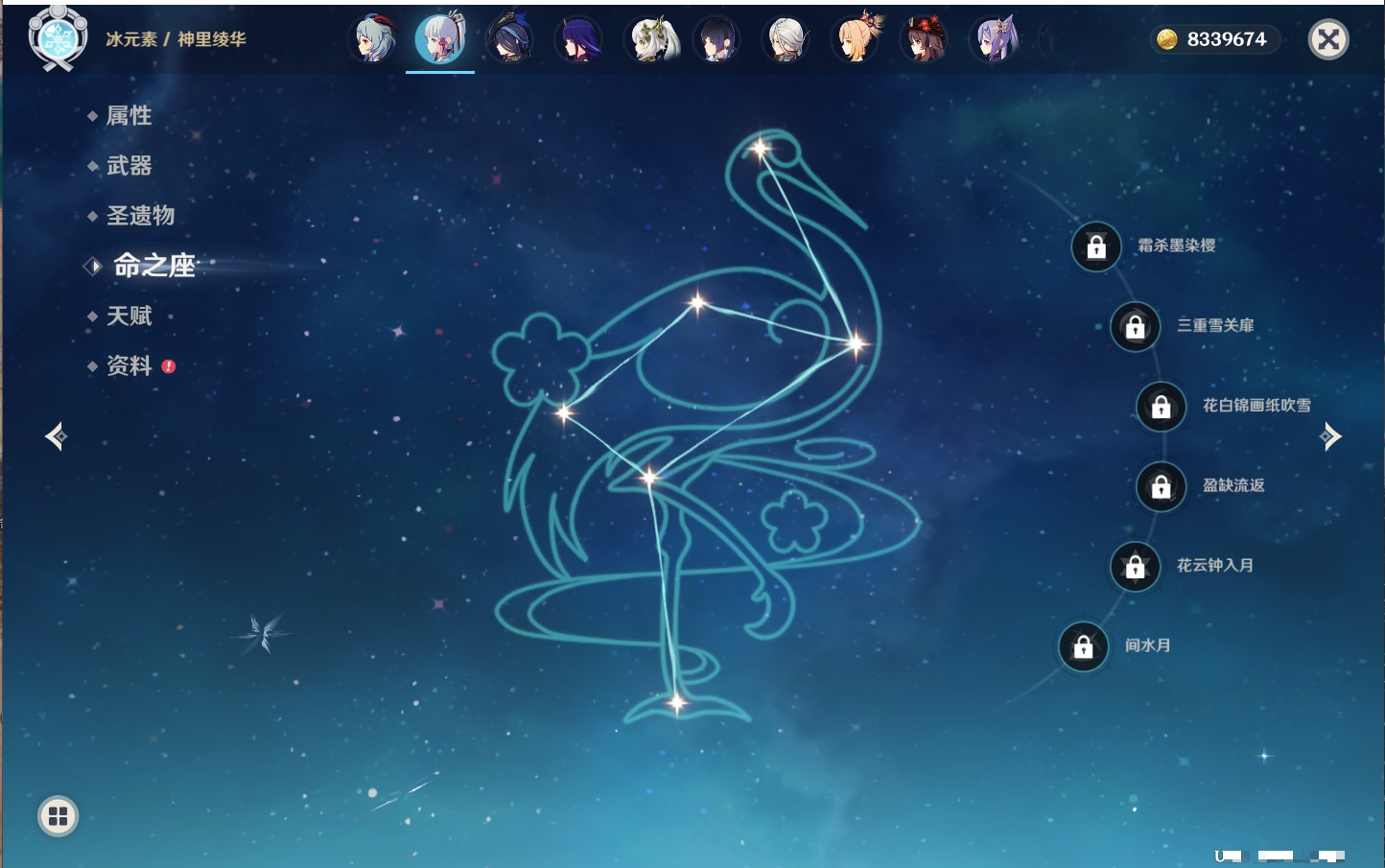Pick the short silver-haired avatar left of Yoimiya
The width and height of the screenshot is (1385, 868).
coord(786,39)
